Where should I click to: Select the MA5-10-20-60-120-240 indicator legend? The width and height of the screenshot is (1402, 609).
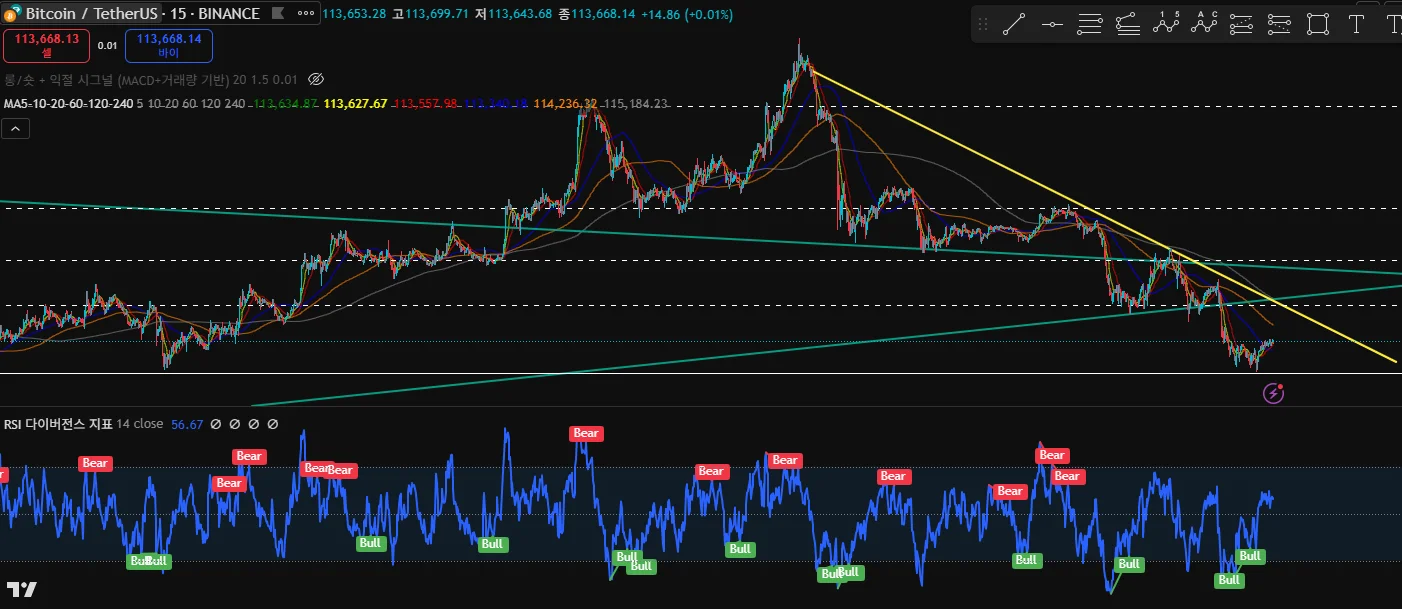coord(67,104)
